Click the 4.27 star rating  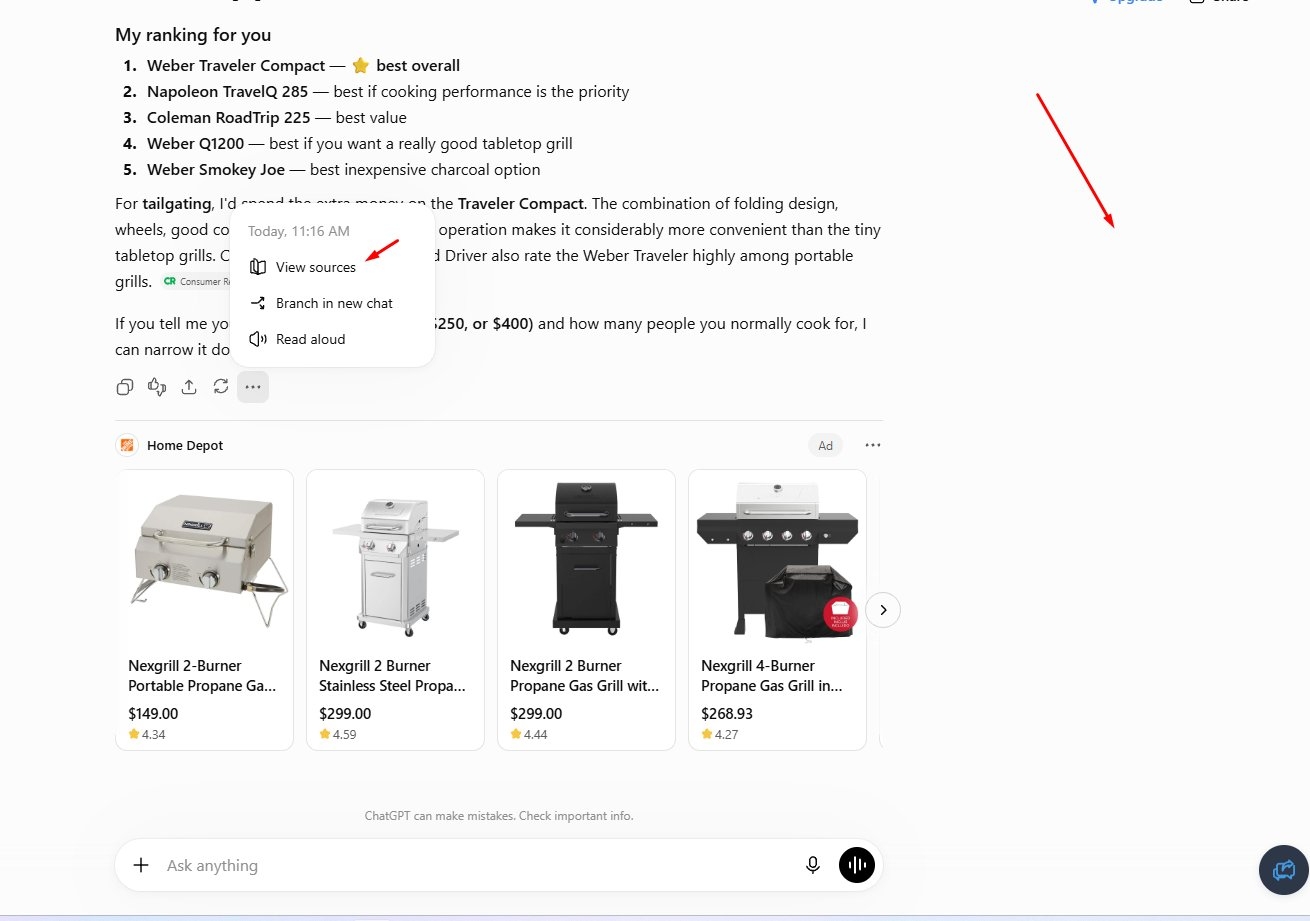[720, 734]
